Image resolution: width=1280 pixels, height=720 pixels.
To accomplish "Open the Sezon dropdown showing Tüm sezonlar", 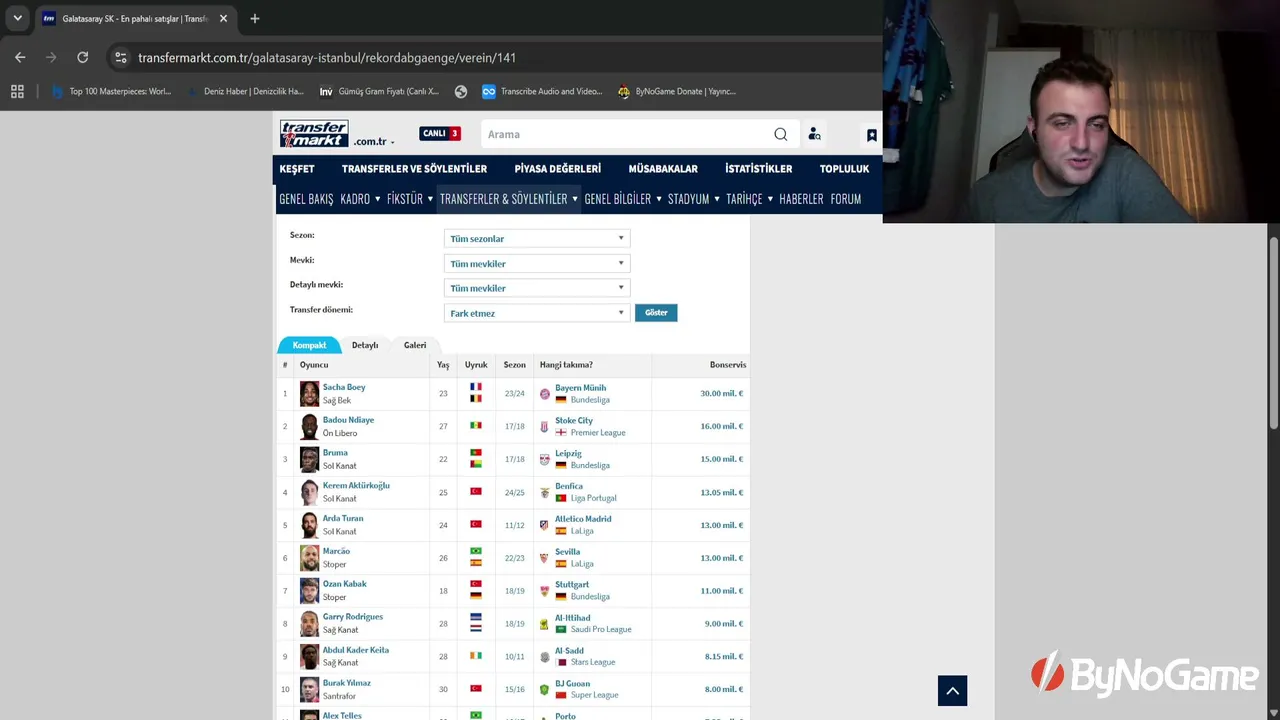I will pos(537,239).
